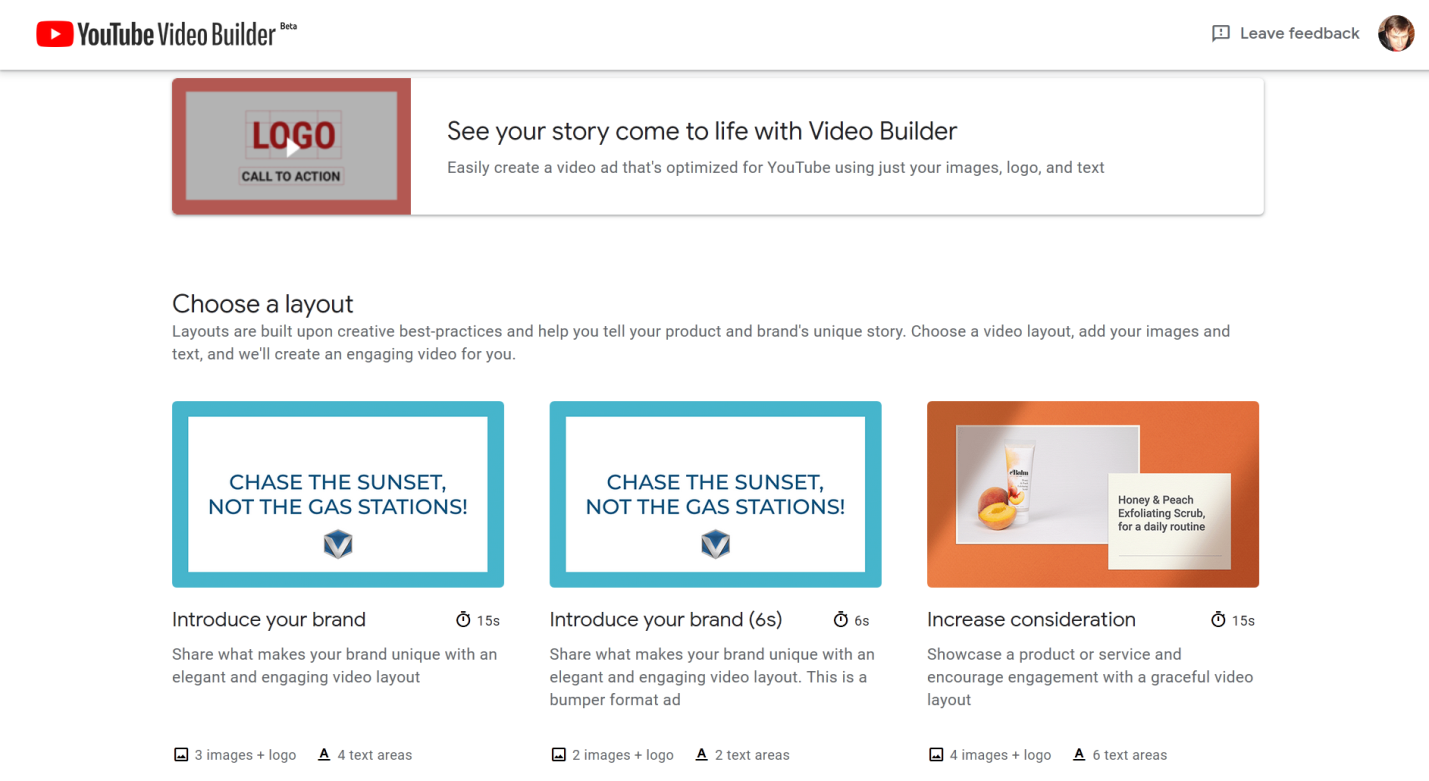Image resolution: width=1429 pixels, height=781 pixels.
Task: Click the 15s duration icon on Introduce your brand
Action: [462, 620]
